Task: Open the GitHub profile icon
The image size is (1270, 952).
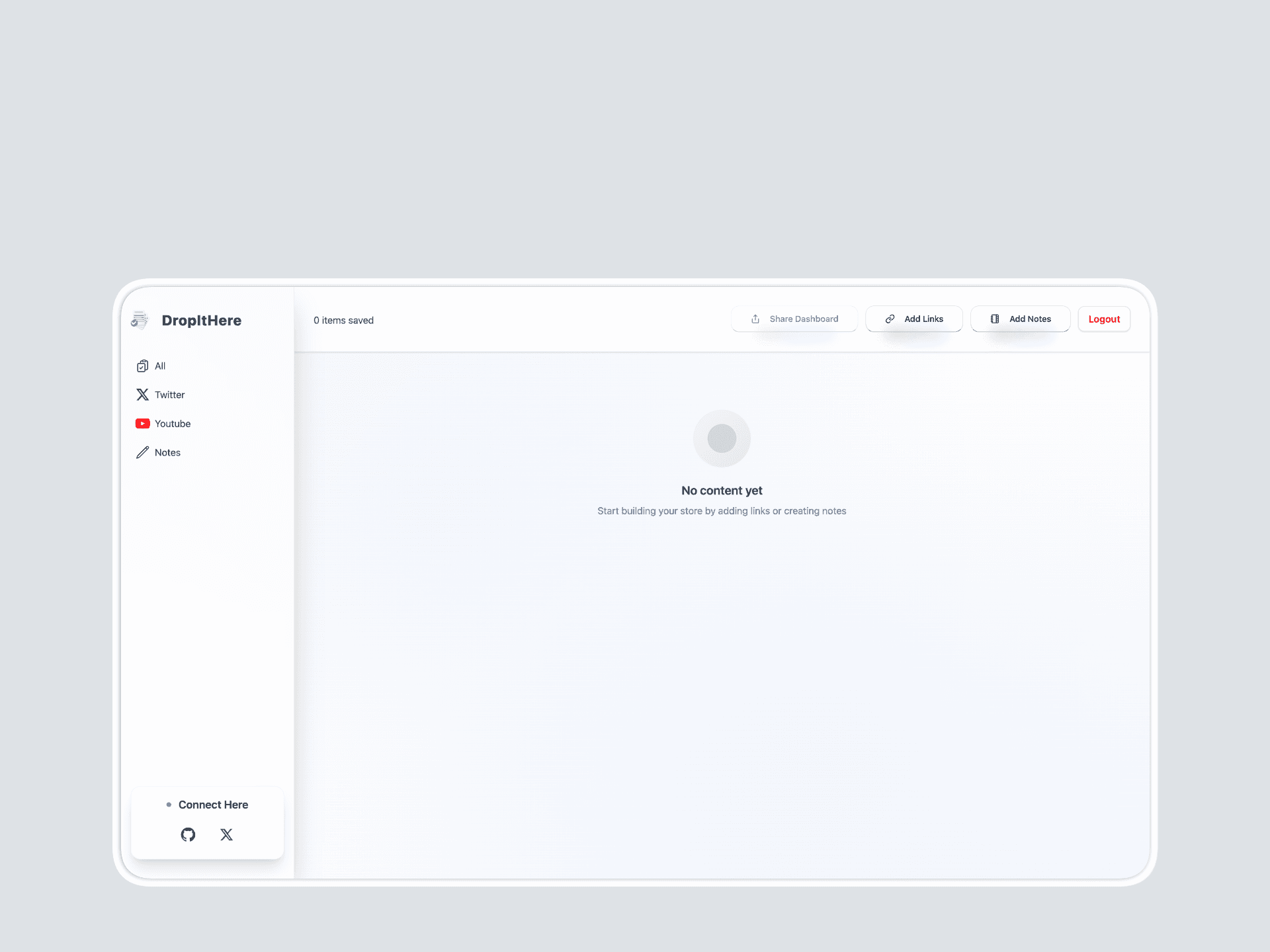Action: tap(188, 834)
